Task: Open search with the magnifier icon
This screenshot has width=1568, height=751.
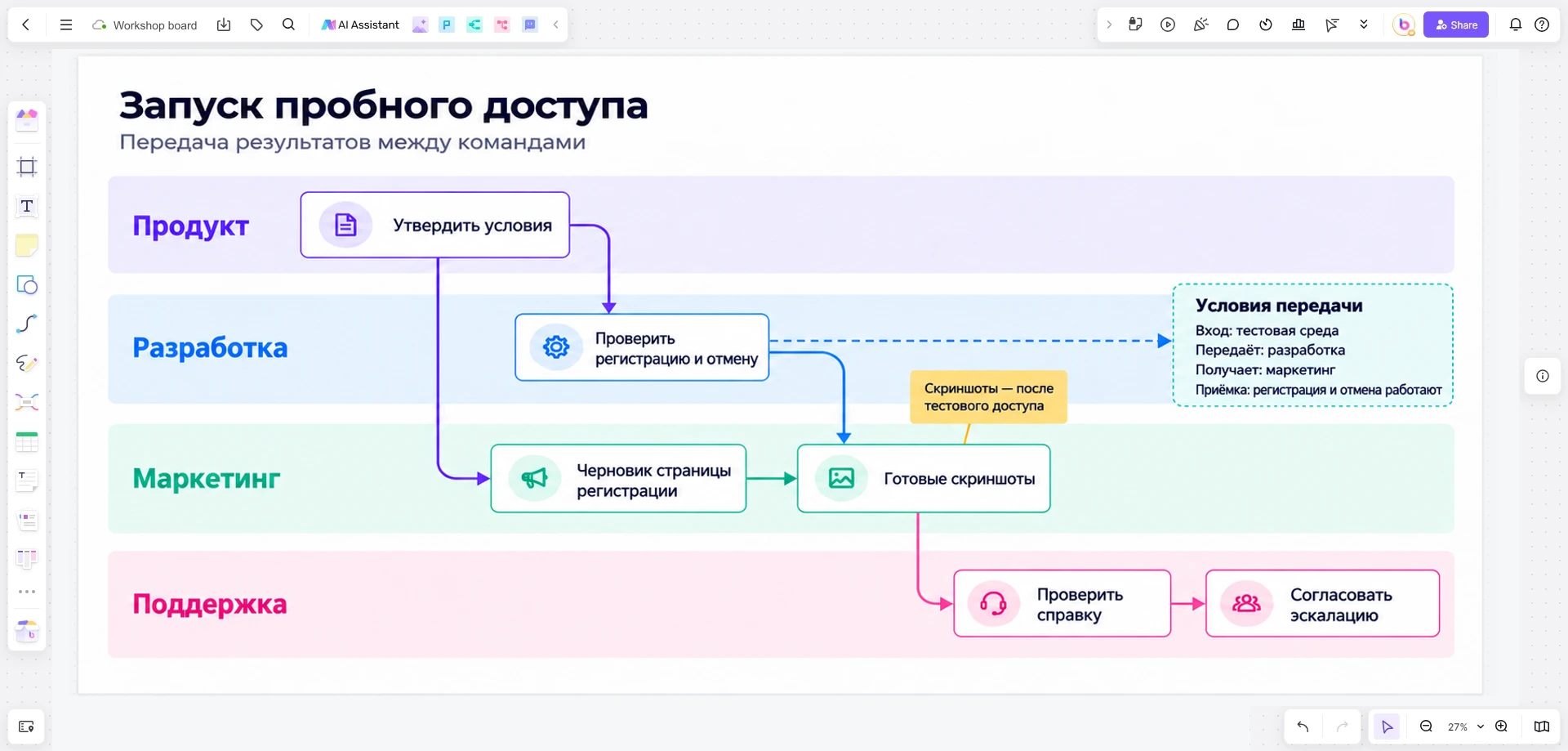Action: 288,25
